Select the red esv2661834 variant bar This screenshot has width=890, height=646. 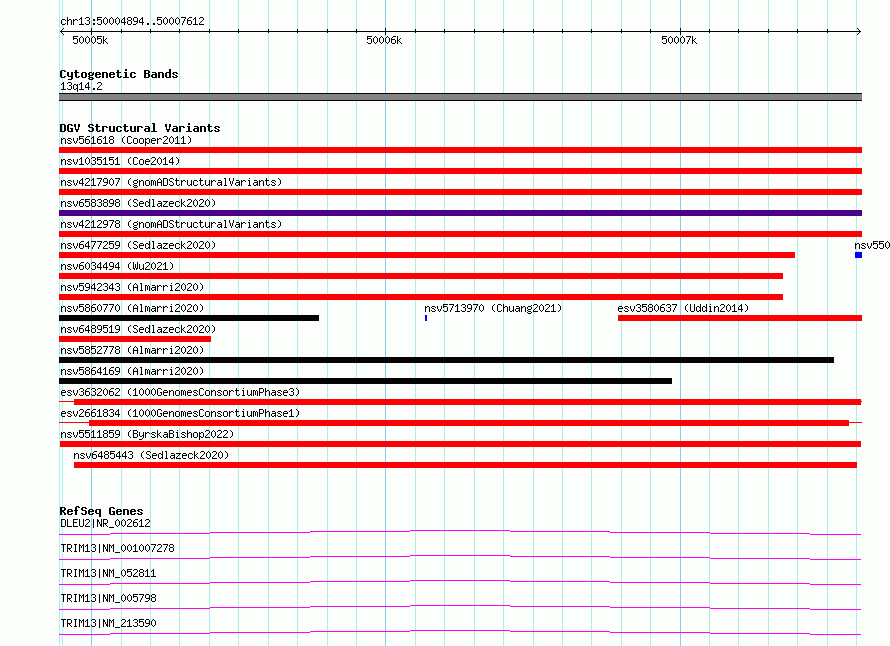pos(469,423)
